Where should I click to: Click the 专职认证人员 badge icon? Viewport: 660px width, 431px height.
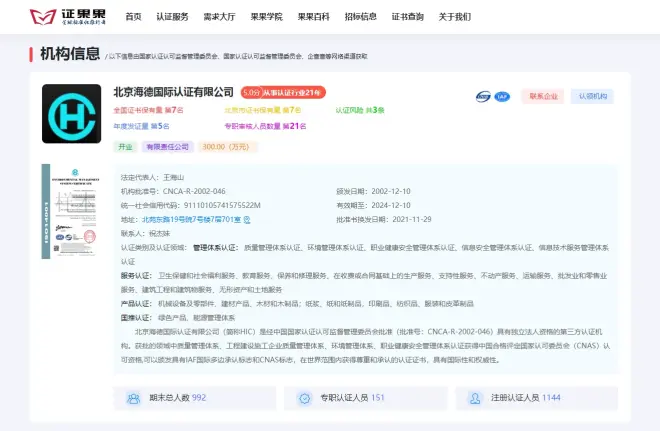(x=304, y=398)
